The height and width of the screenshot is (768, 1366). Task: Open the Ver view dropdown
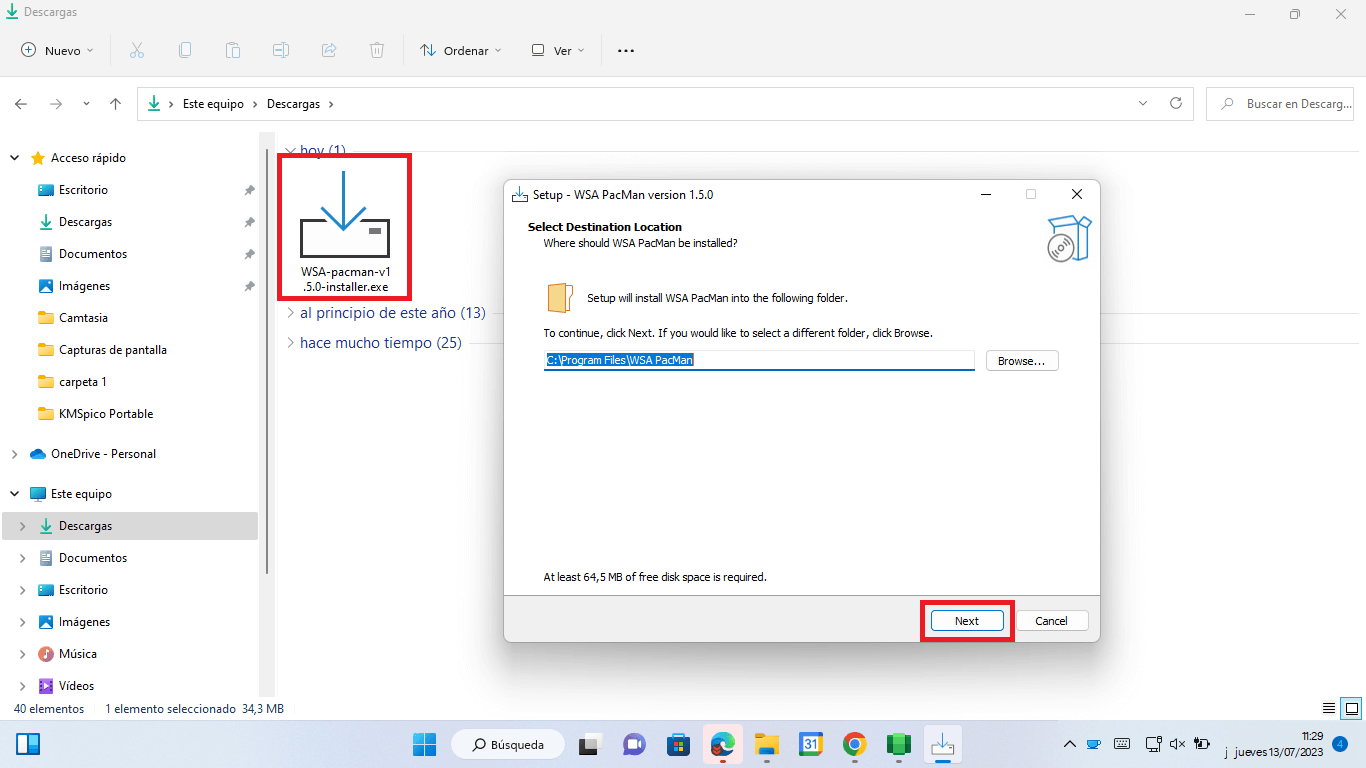click(558, 50)
